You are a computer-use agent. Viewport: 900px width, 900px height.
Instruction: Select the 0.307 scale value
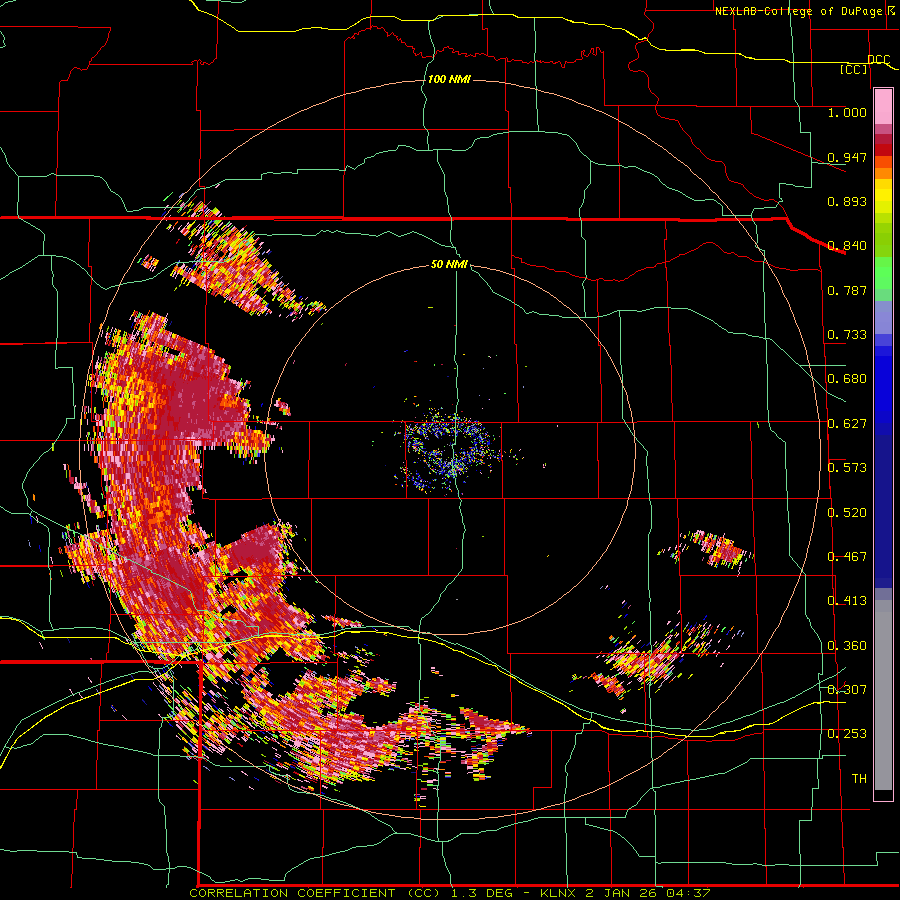[847, 689]
